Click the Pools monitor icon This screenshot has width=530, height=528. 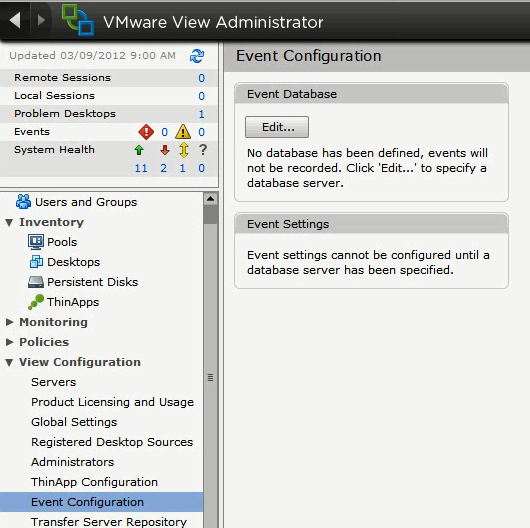[36, 242]
